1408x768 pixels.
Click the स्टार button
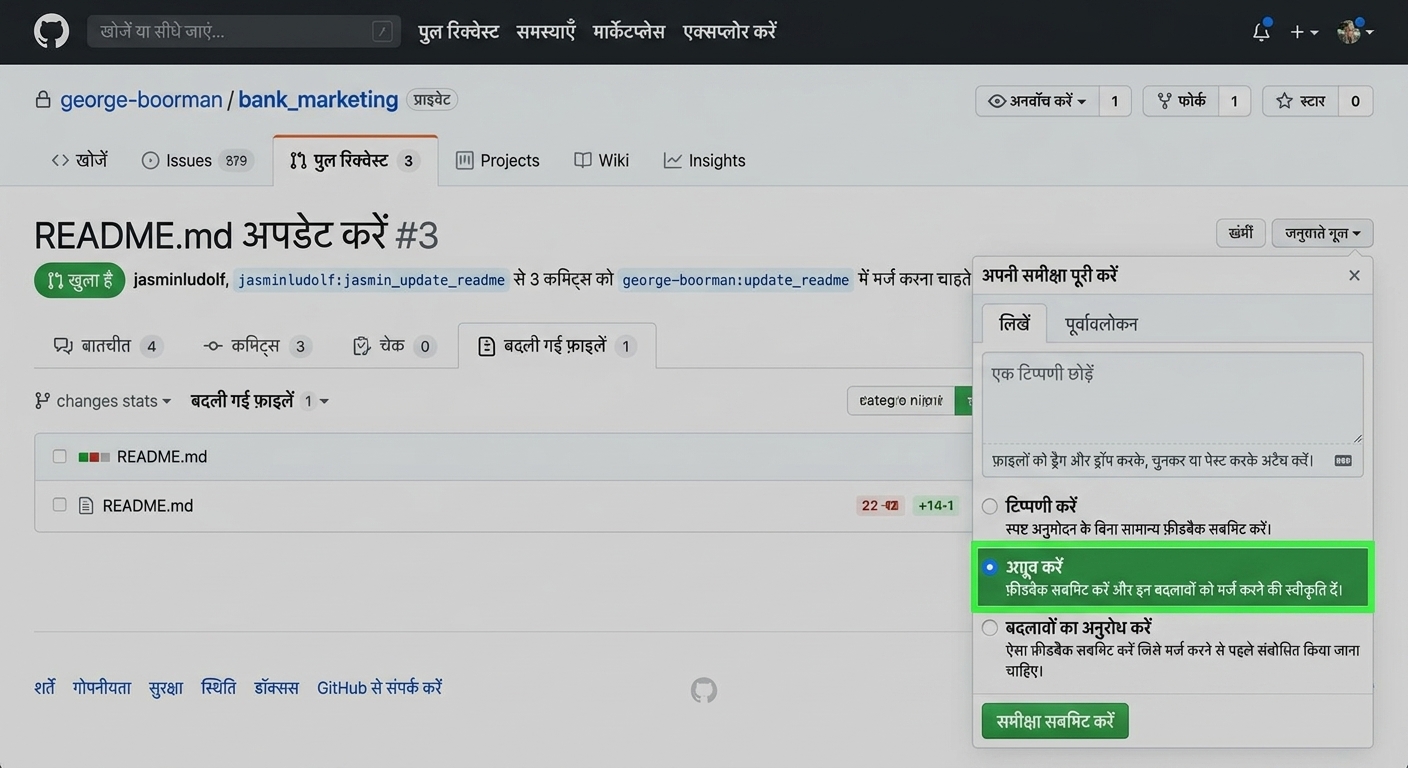click(1300, 101)
